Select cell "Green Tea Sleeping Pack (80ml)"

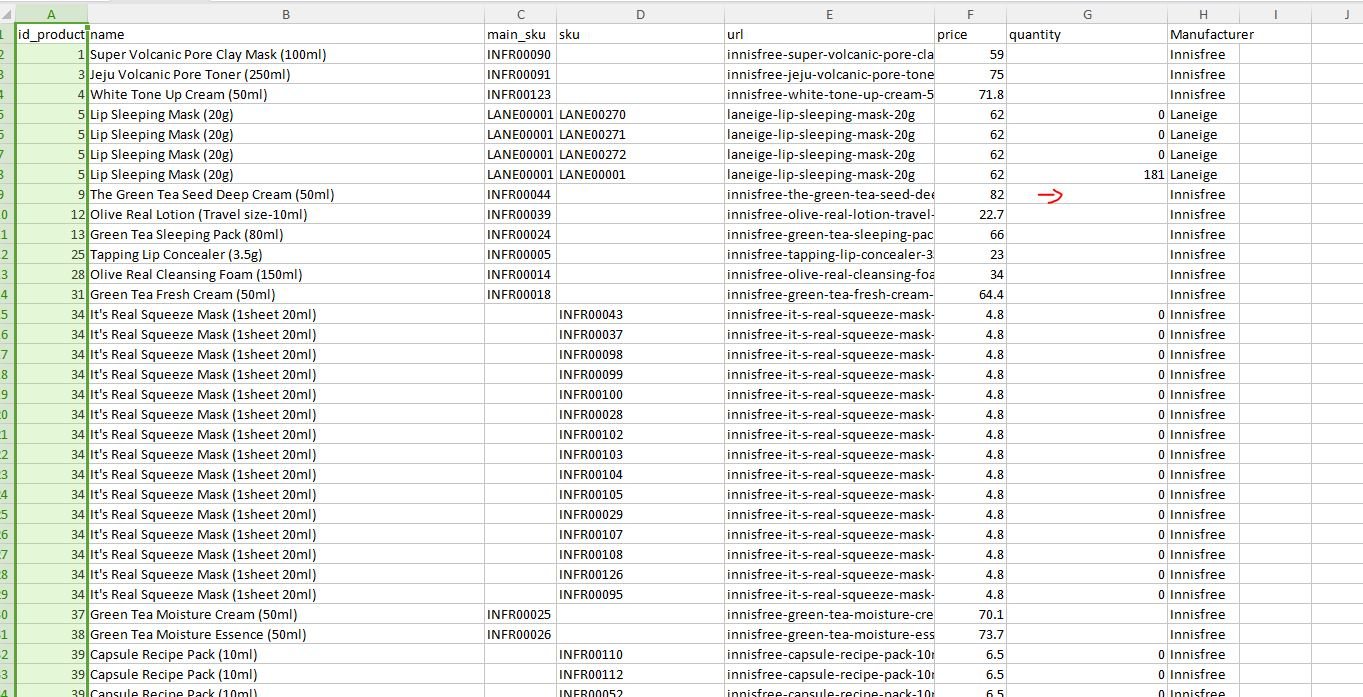(286, 234)
